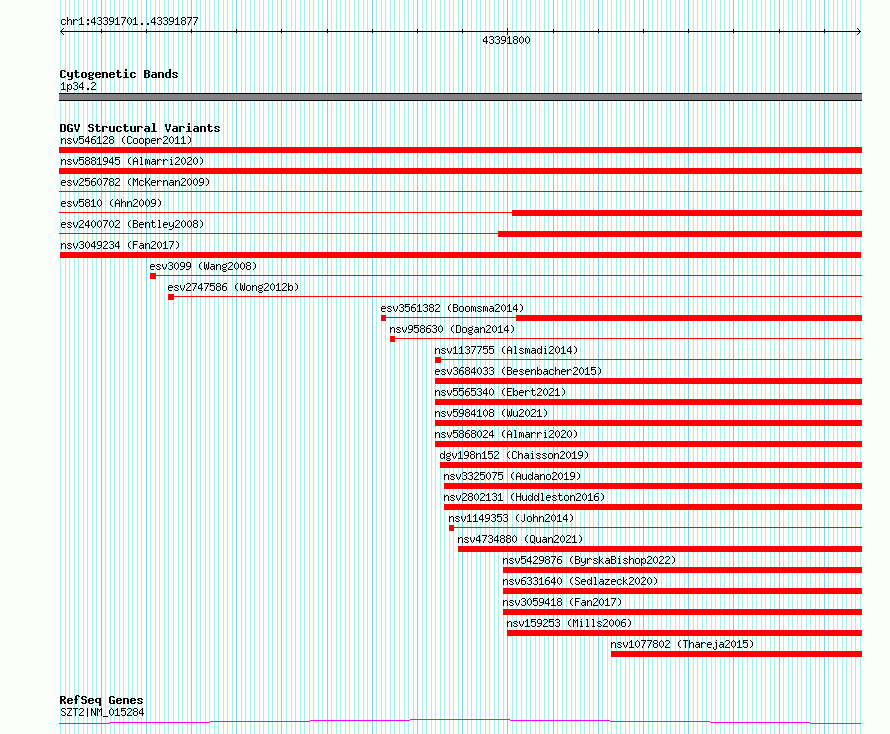Click the nsv546128 (Cooper2011) variant label

(x=126, y=140)
